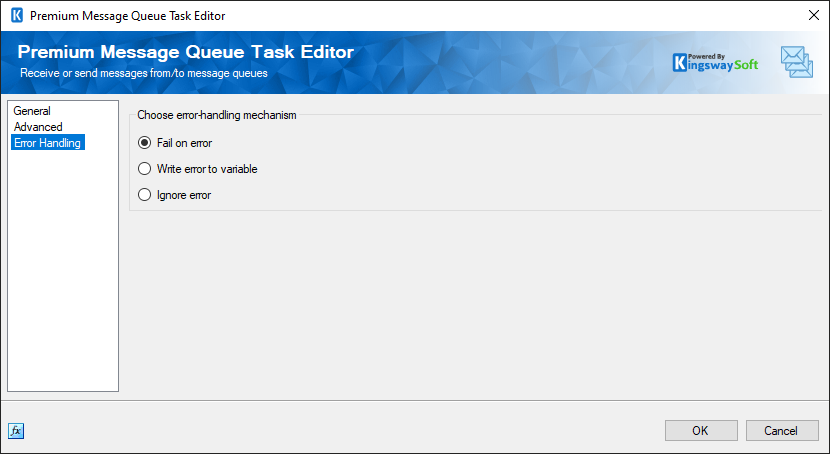
Task: Click the Receive or send messages subtitle
Action: (x=144, y=74)
